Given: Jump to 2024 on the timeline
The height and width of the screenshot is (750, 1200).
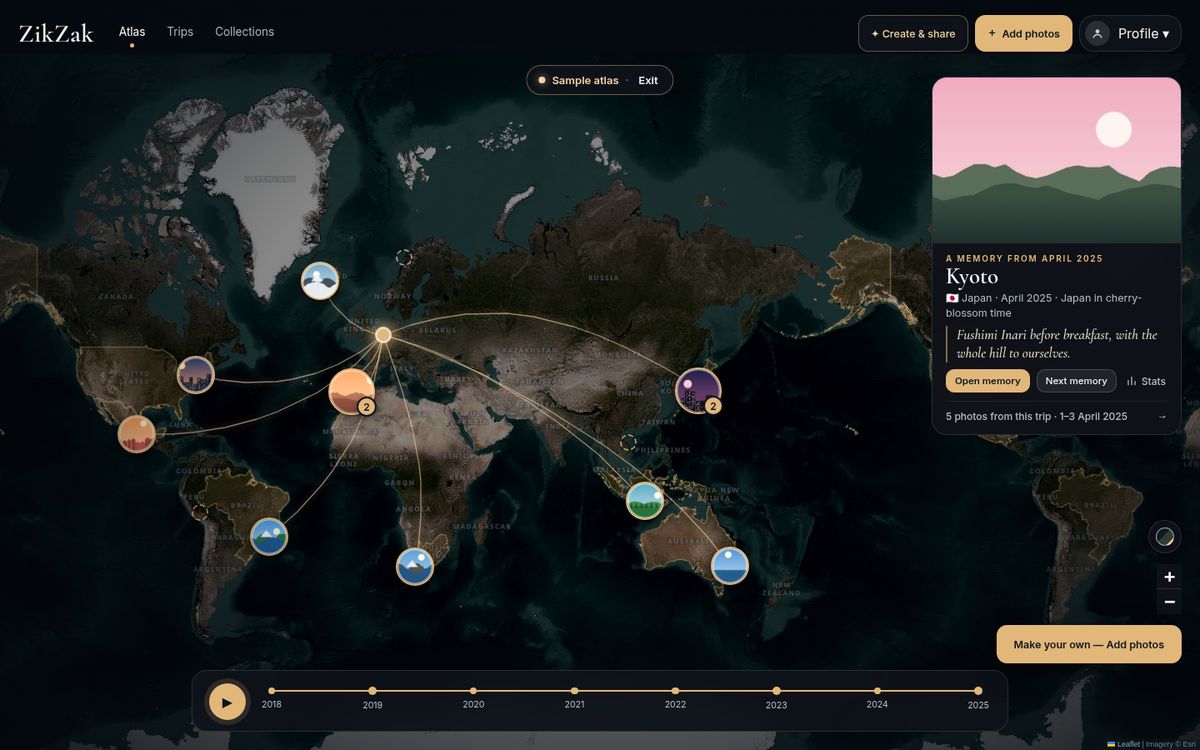Looking at the screenshot, I should click(x=877, y=691).
